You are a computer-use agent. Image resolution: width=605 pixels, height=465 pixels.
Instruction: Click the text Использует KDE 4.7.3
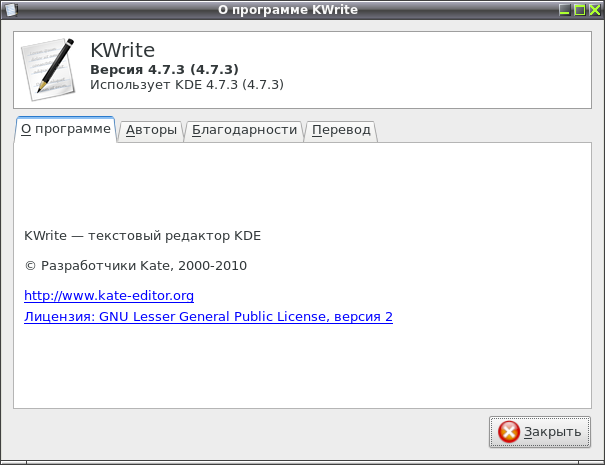(x=187, y=85)
